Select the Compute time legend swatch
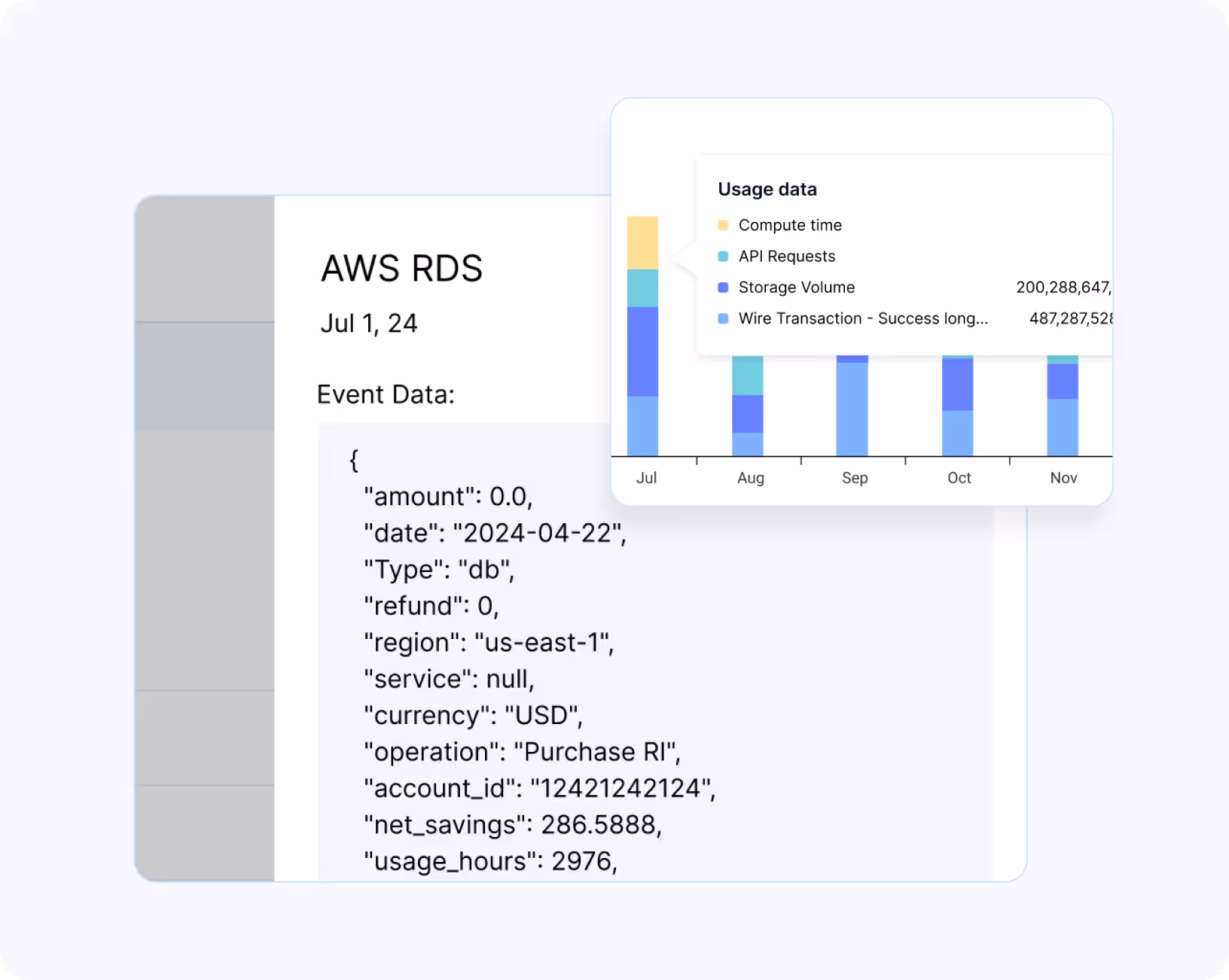This screenshot has width=1229, height=980. pos(723,224)
